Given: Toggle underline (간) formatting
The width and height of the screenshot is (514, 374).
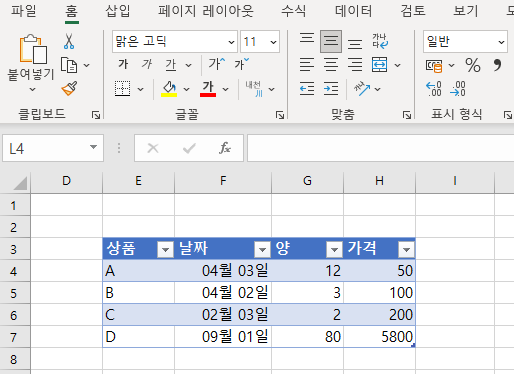Looking at the screenshot, I should click(171, 65).
